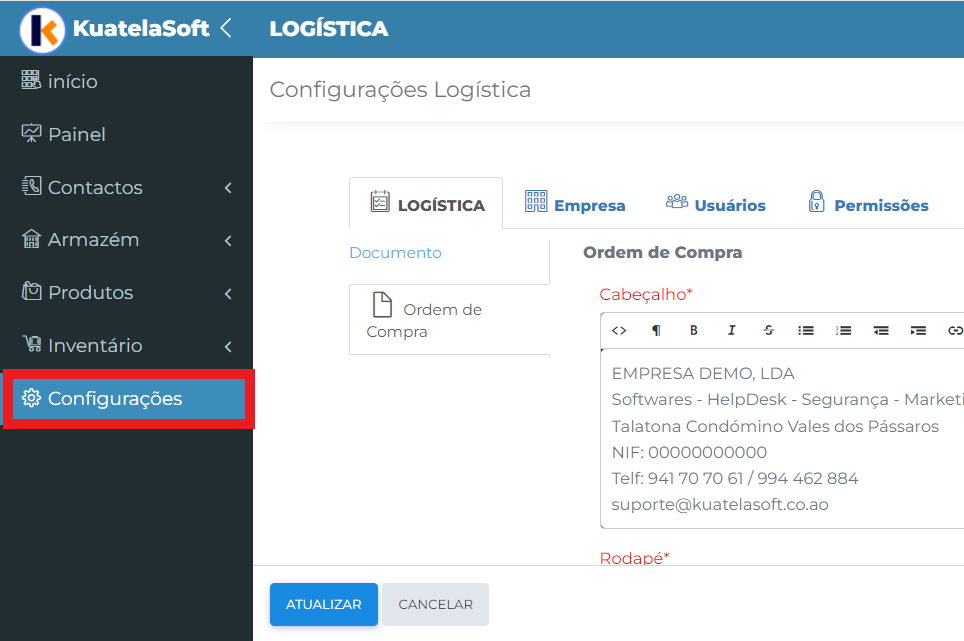
Task: Switch to the LOGÍSTICA tab
Action: pos(426,203)
